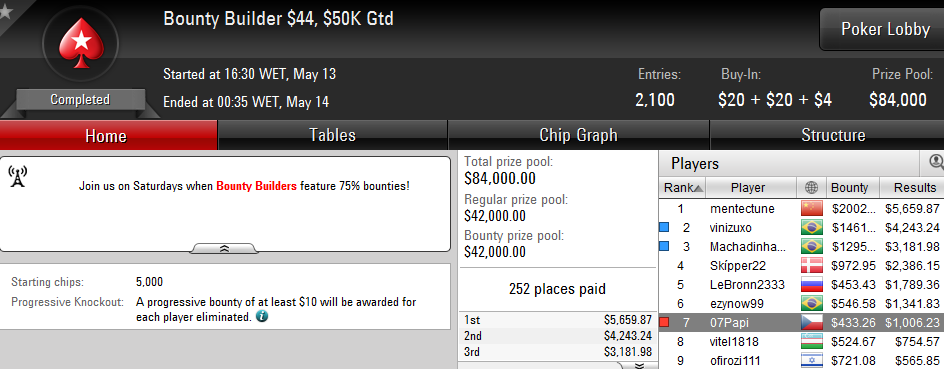Expand the payouts list chevron
944x369 pixels.
coord(639,365)
